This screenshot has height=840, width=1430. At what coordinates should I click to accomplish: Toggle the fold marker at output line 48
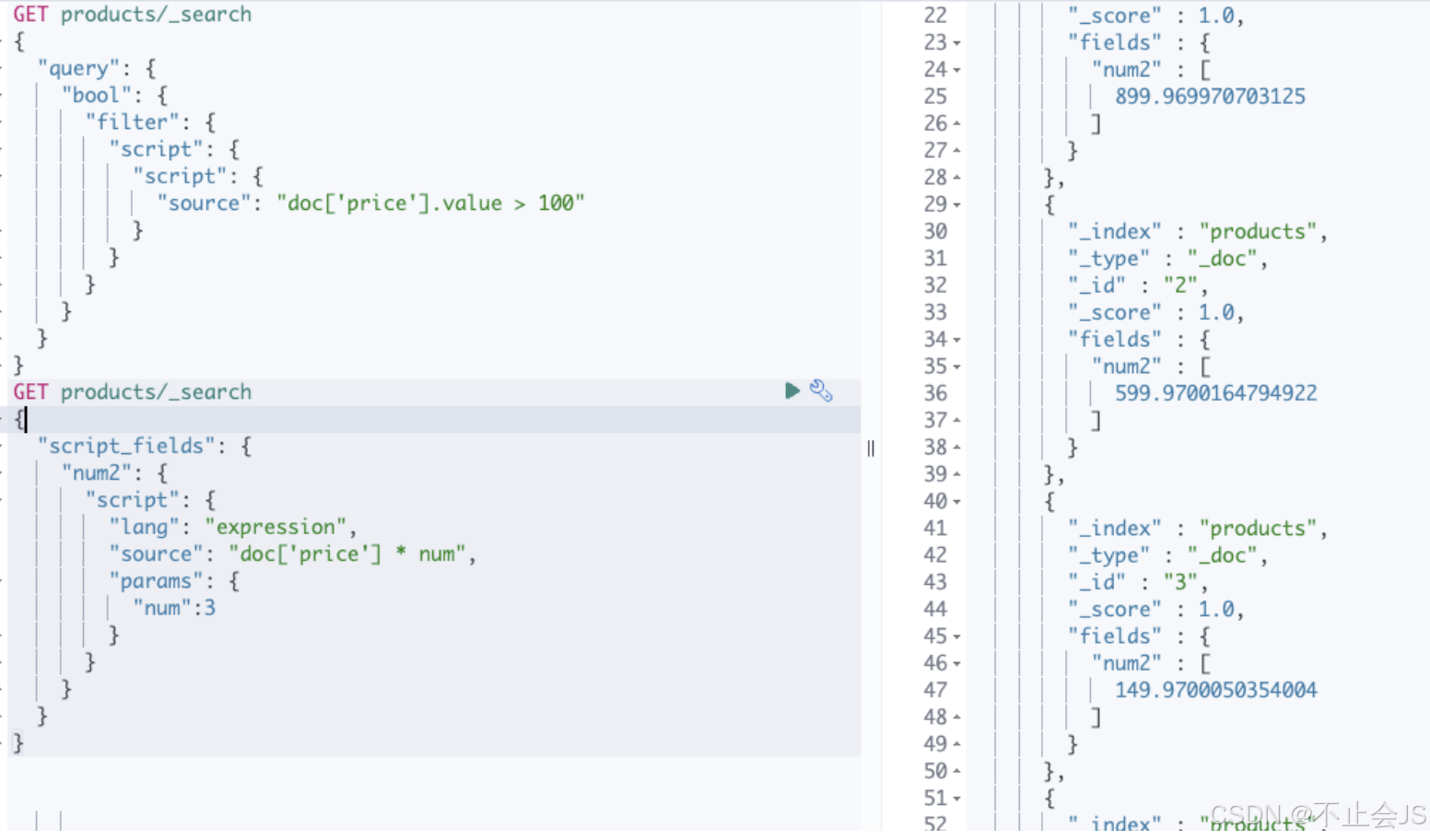pyautogui.click(x=956, y=717)
